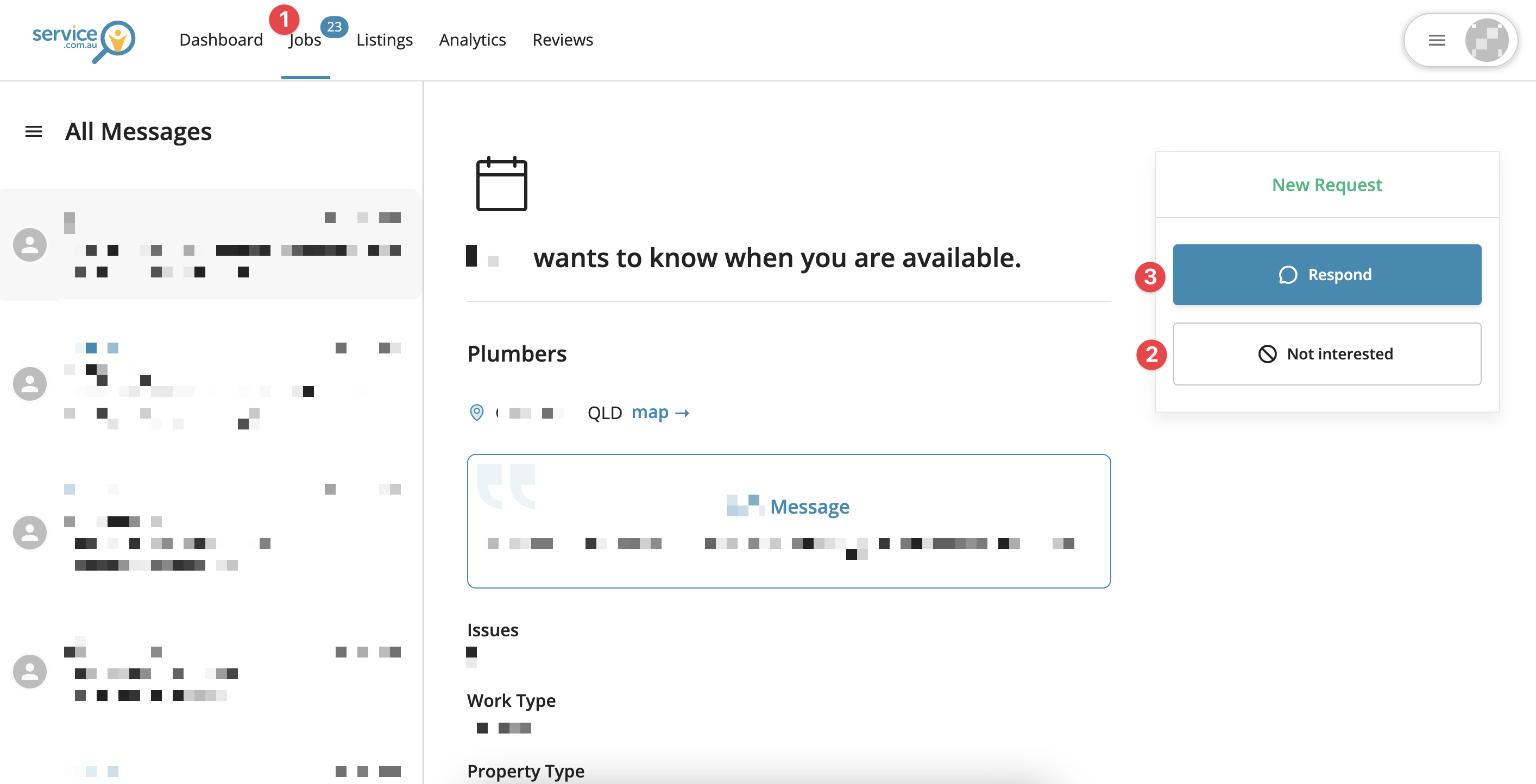Click the fourth conversation's user avatar
The height and width of the screenshot is (784, 1536).
30,671
